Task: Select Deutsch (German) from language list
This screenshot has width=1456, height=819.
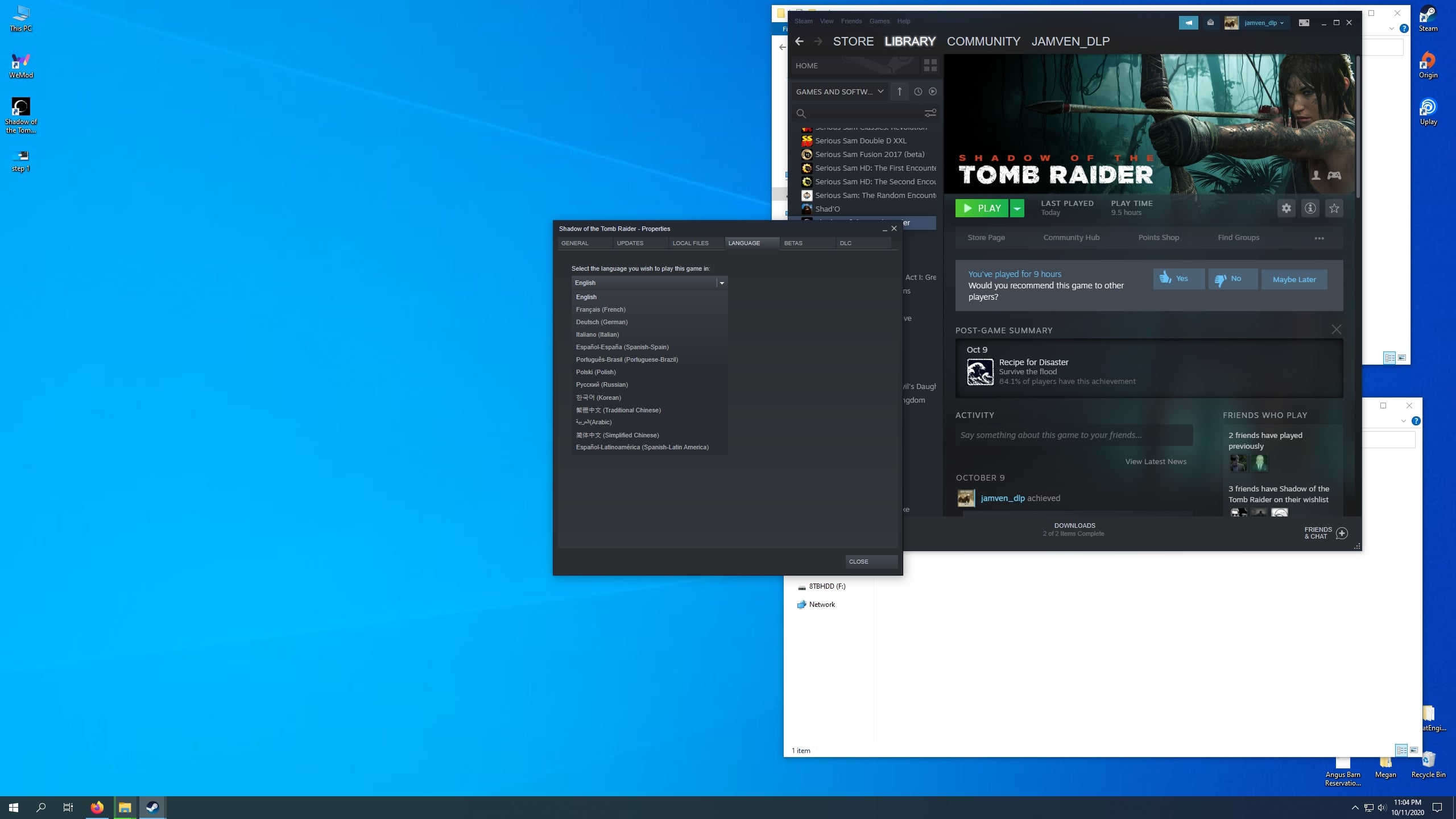Action: point(602,322)
